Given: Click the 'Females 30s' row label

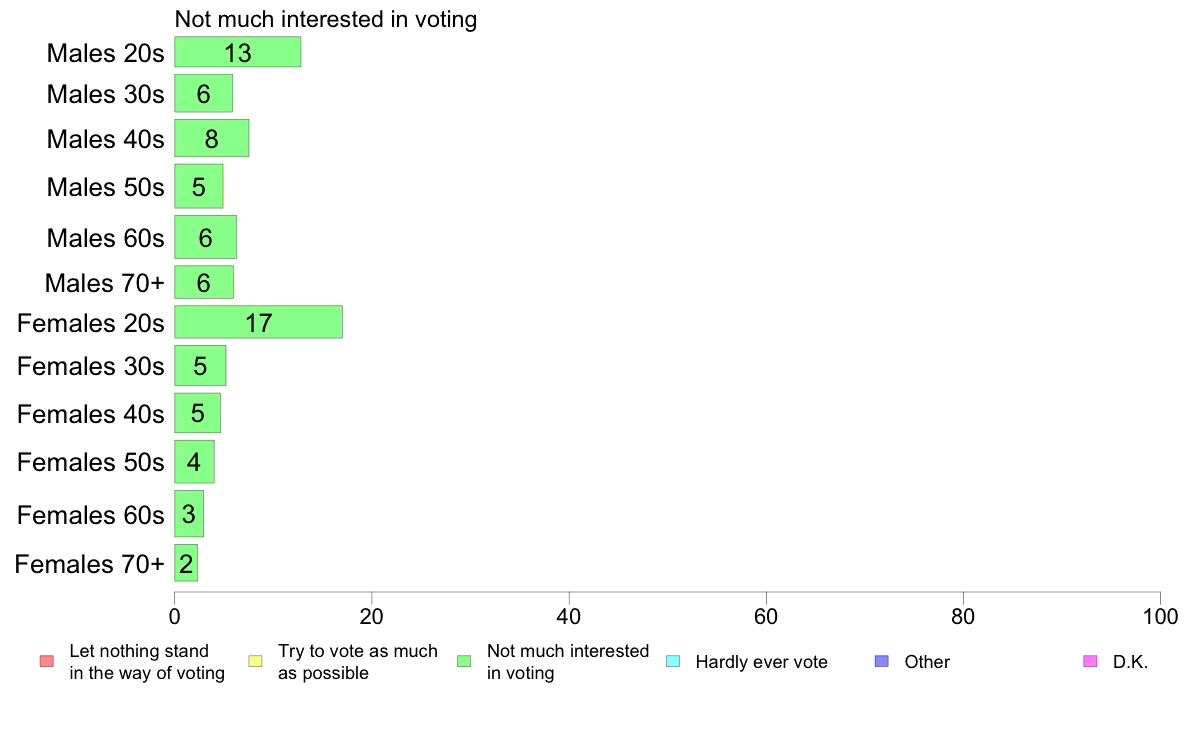Looking at the screenshot, I should point(90,366).
